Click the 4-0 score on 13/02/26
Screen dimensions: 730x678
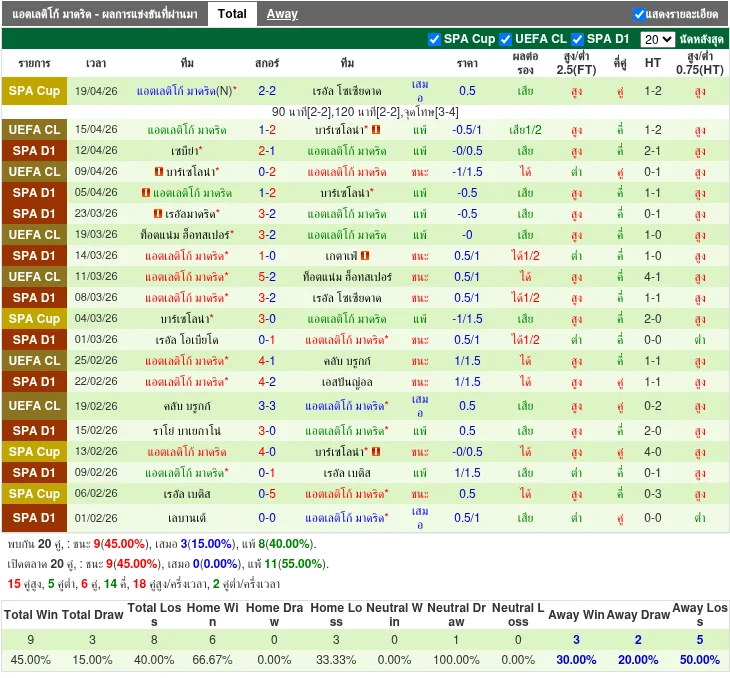[267, 452]
